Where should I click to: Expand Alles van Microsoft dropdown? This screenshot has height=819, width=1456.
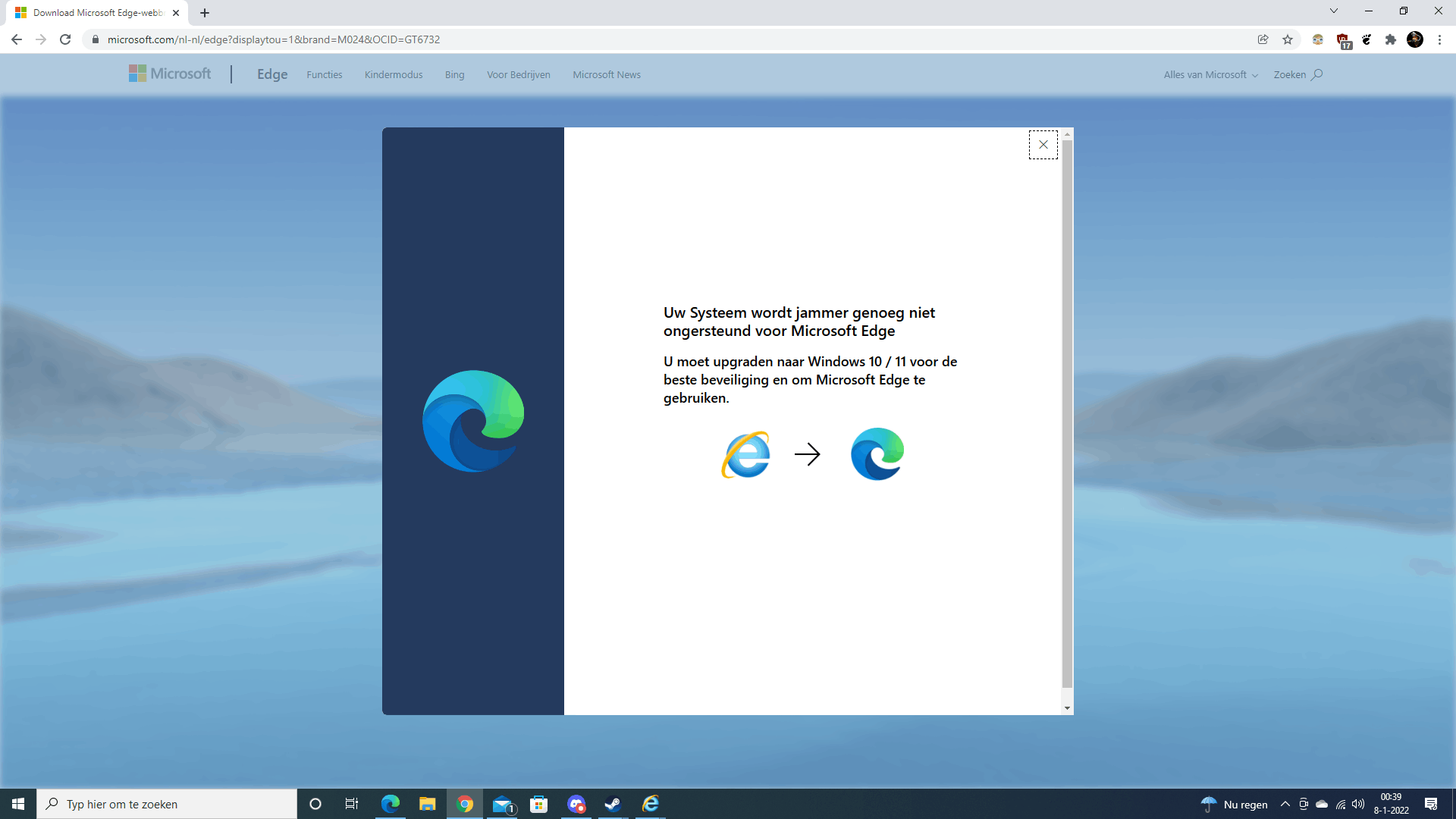coord(1210,74)
